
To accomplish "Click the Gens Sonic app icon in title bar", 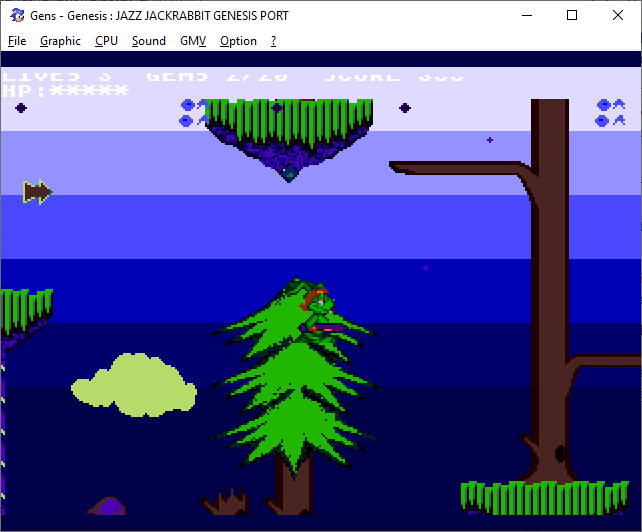I will pyautogui.click(x=17, y=16).
